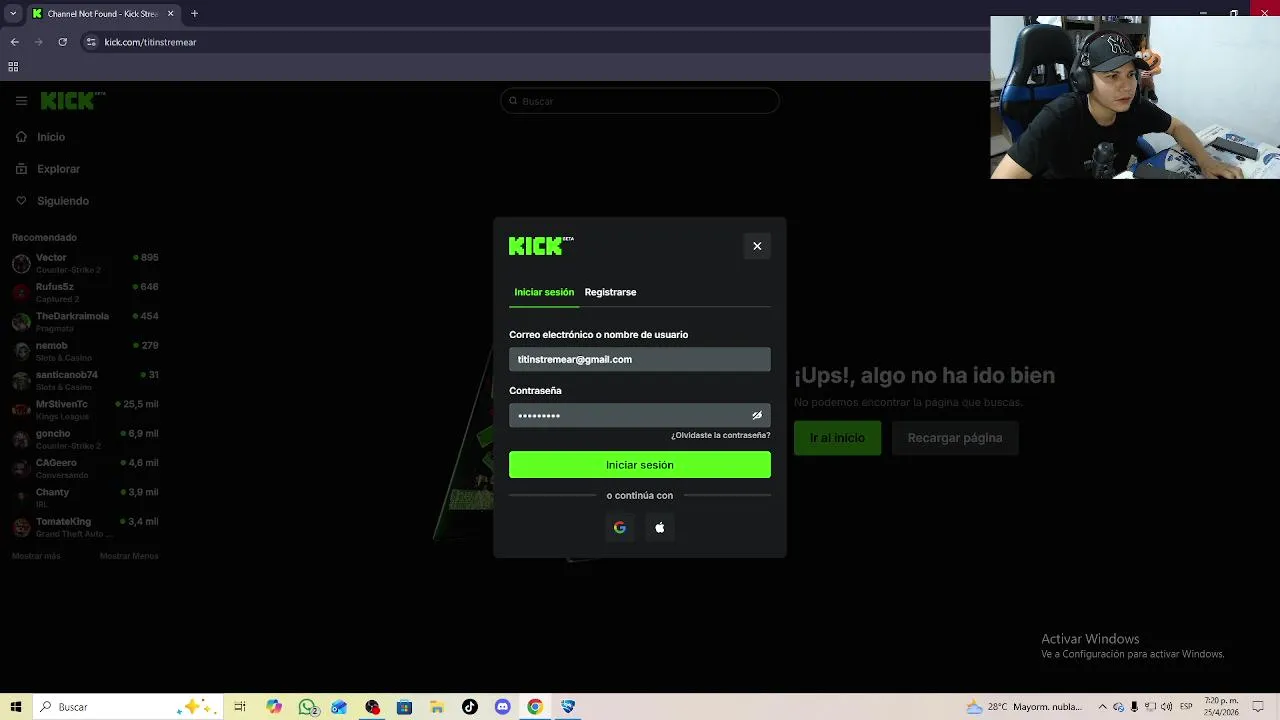
Task: Go back in browser
Action: point(14,42)
